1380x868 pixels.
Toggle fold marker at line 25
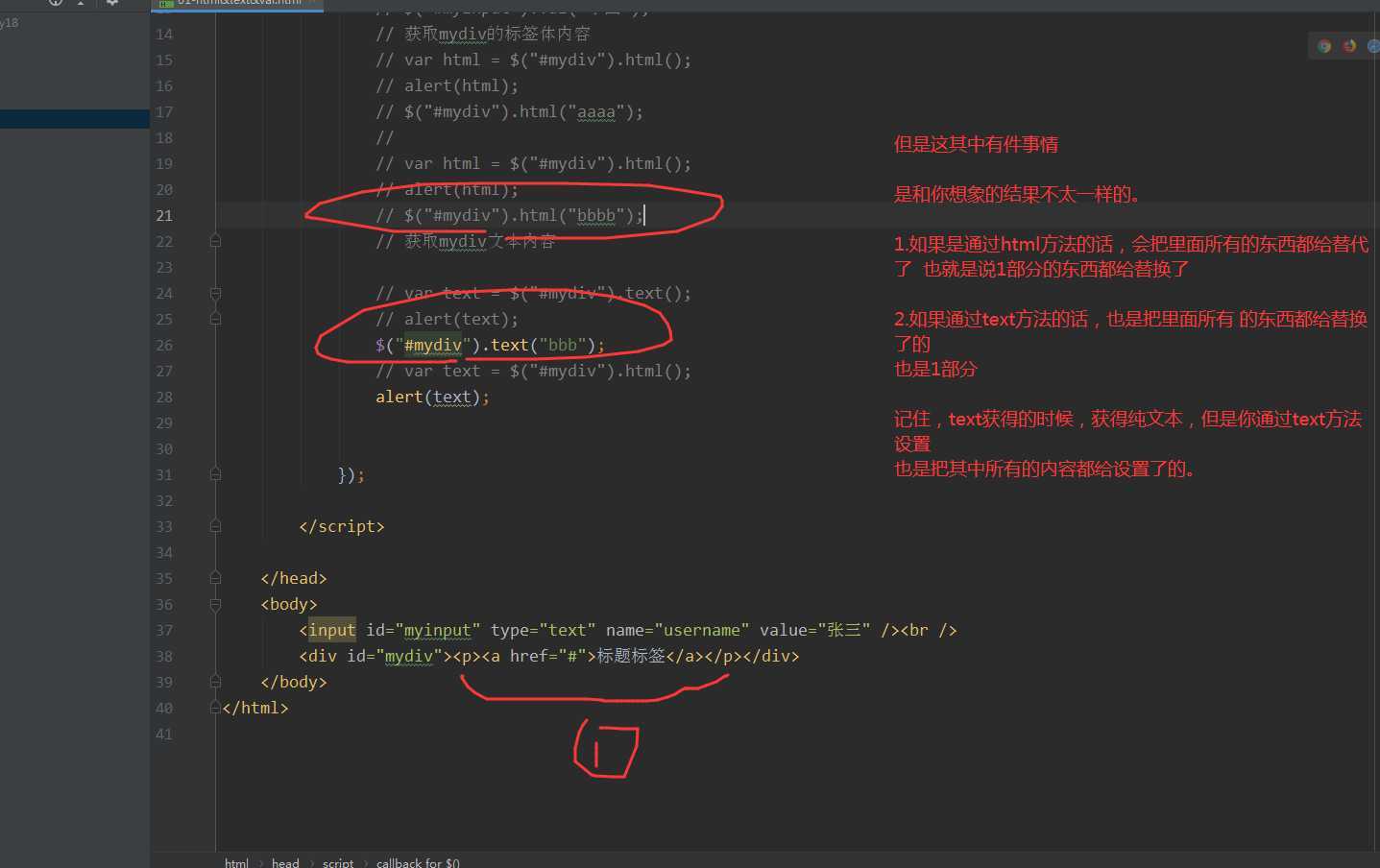(x=215, y=319)
